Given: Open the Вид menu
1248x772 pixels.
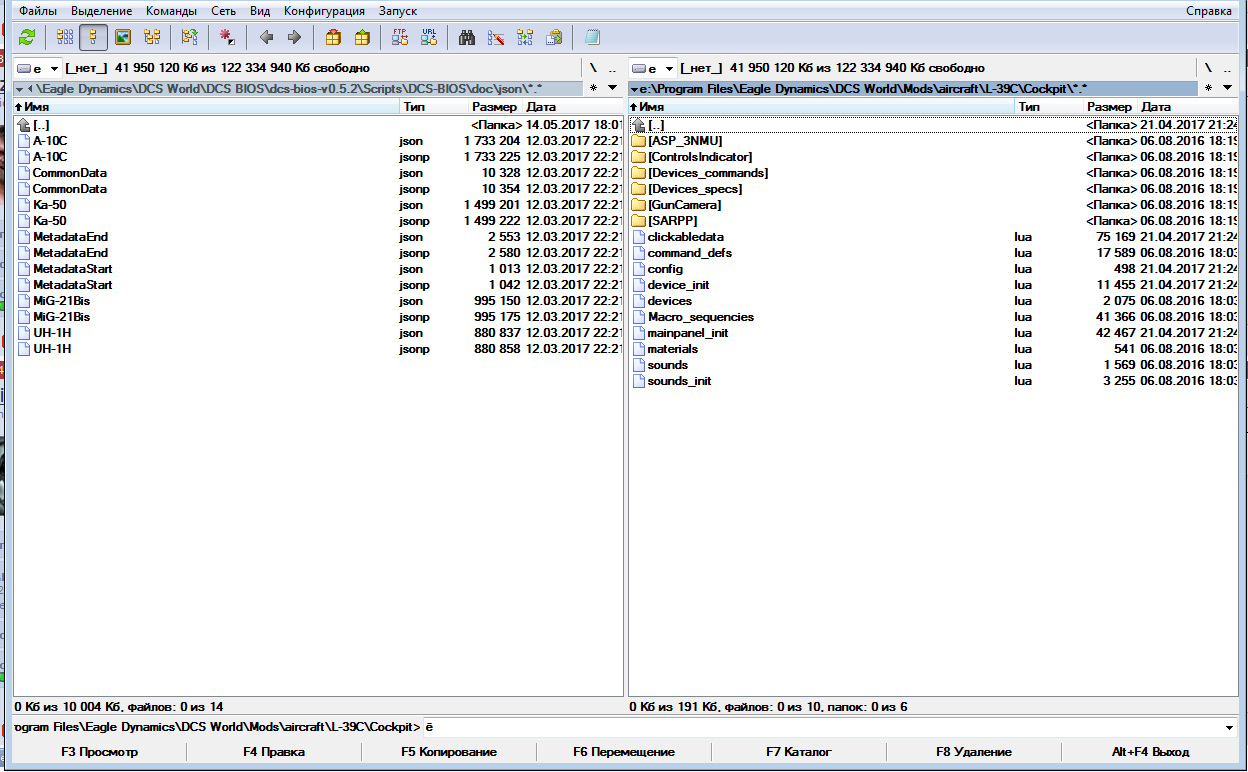Looking at the screenshot, I should click(x=260, y=11).
